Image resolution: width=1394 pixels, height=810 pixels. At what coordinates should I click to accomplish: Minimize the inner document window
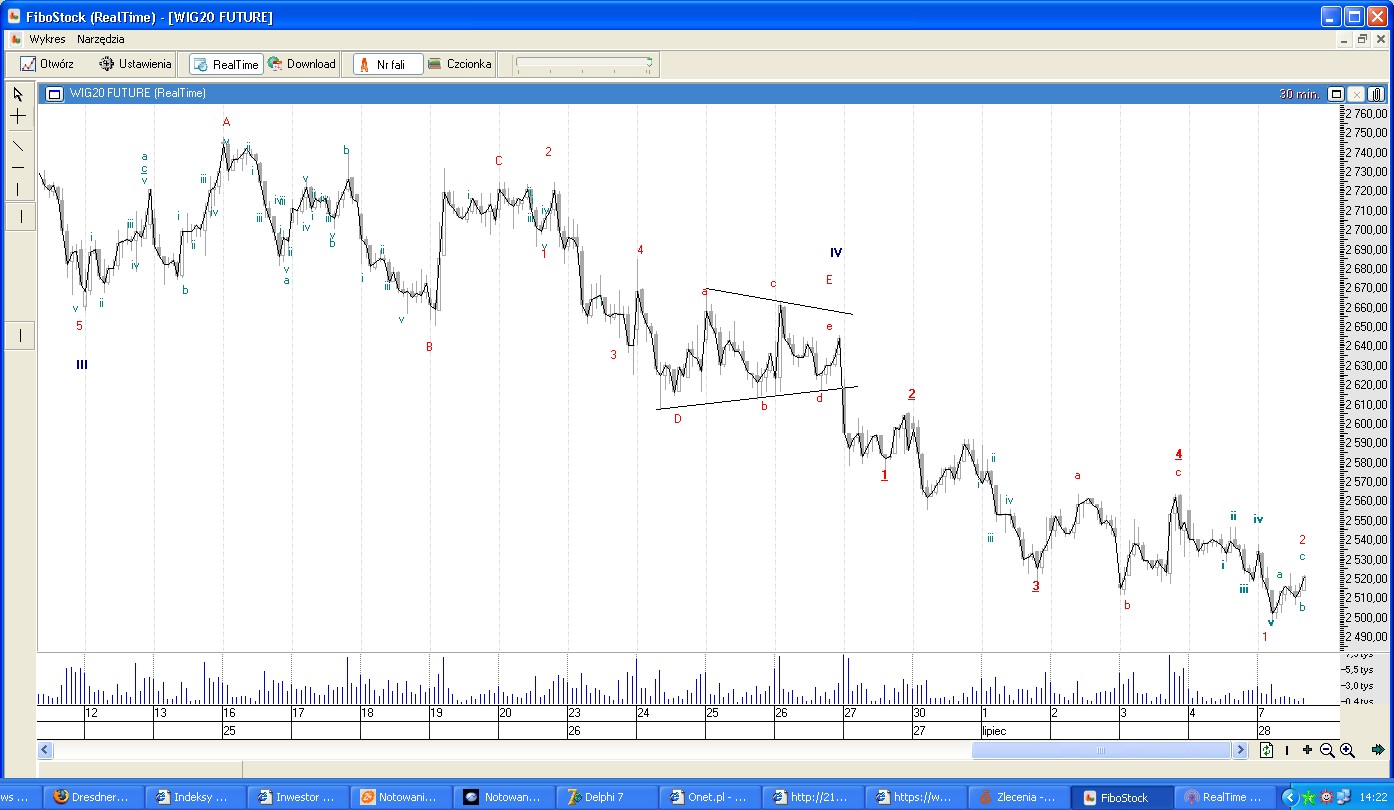pyautogui.click(x=1344, y=39)
